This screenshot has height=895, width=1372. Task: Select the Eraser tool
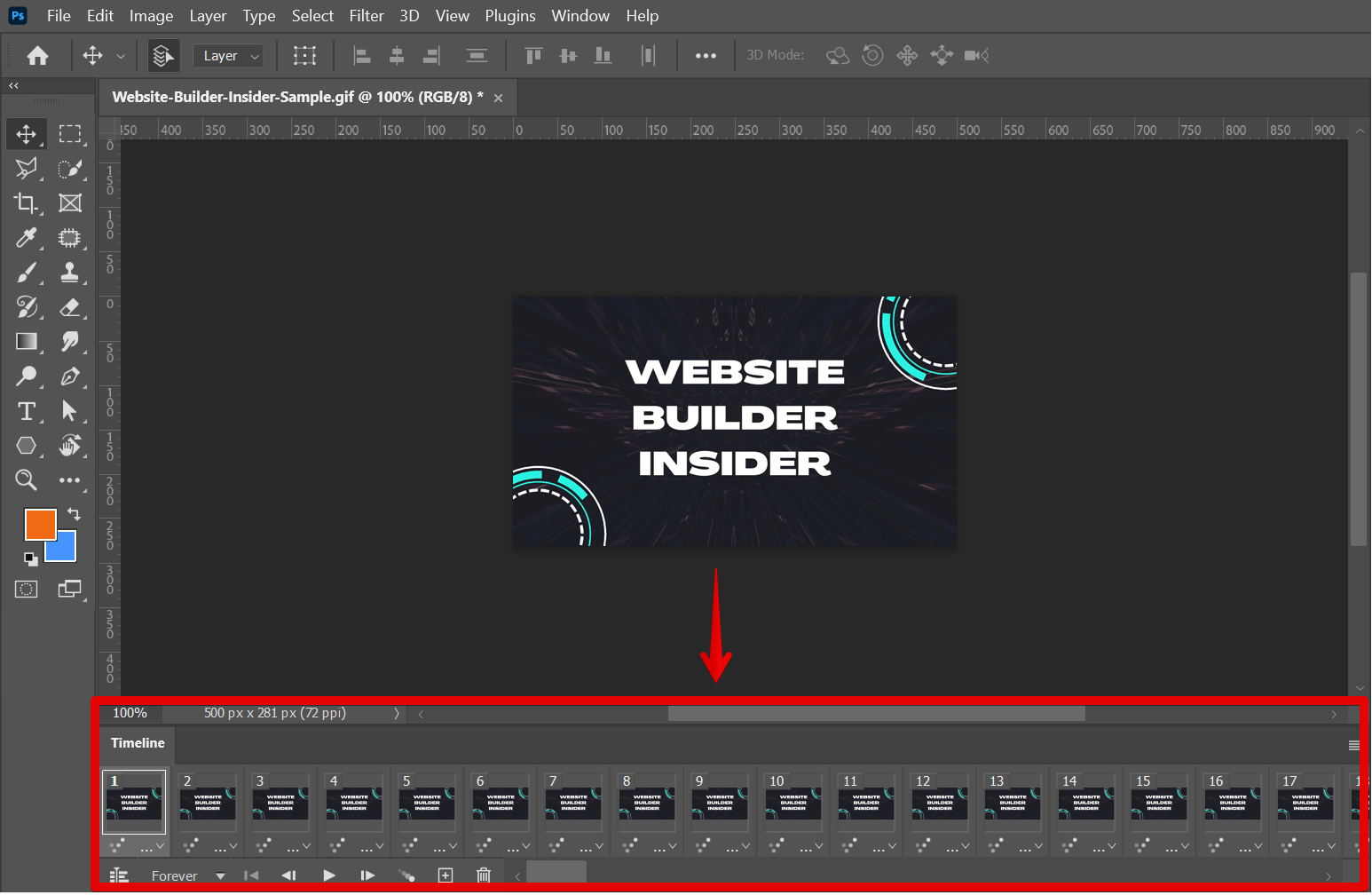tap(70, 307)
